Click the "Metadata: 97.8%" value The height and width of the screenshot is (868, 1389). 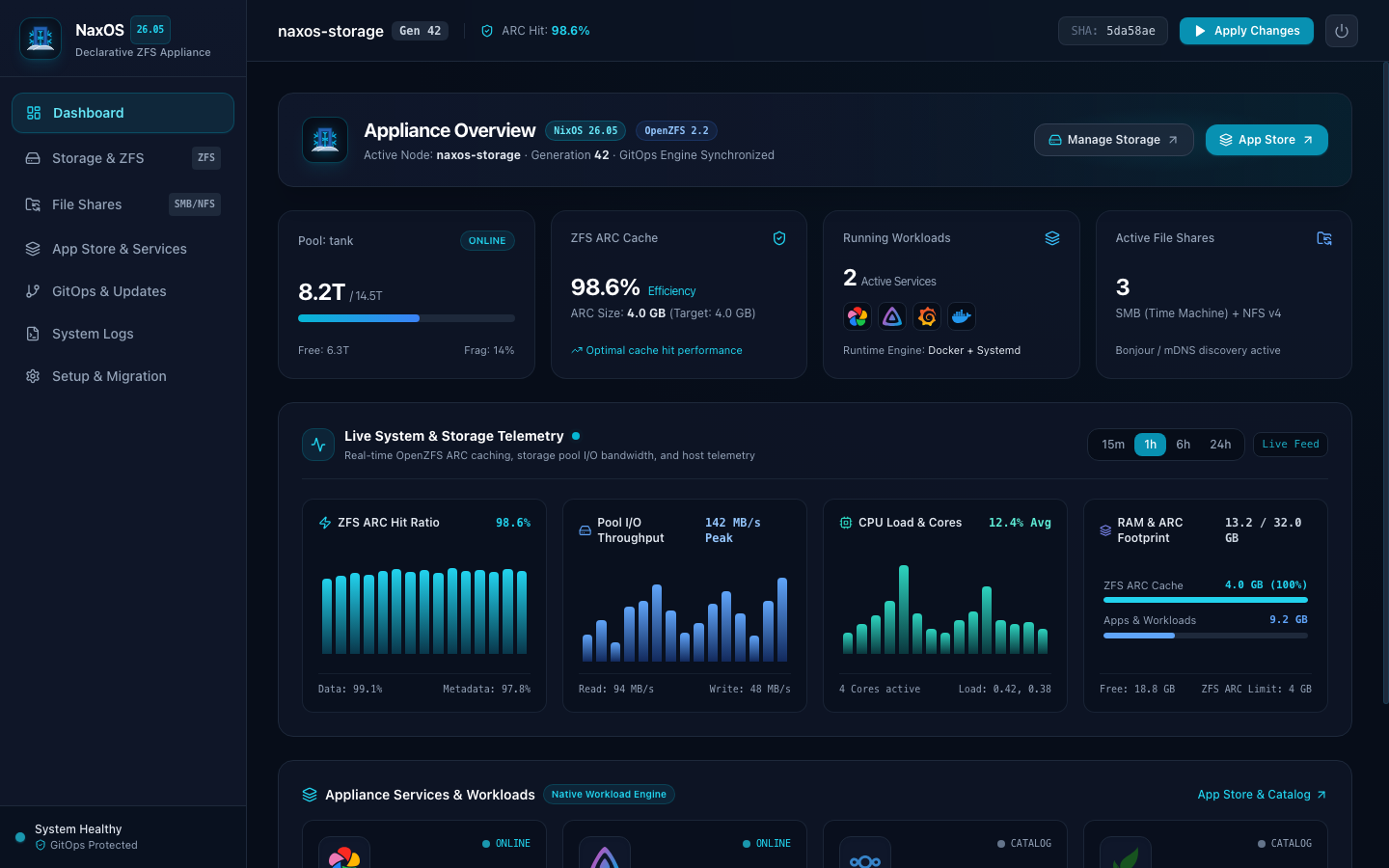487,690
